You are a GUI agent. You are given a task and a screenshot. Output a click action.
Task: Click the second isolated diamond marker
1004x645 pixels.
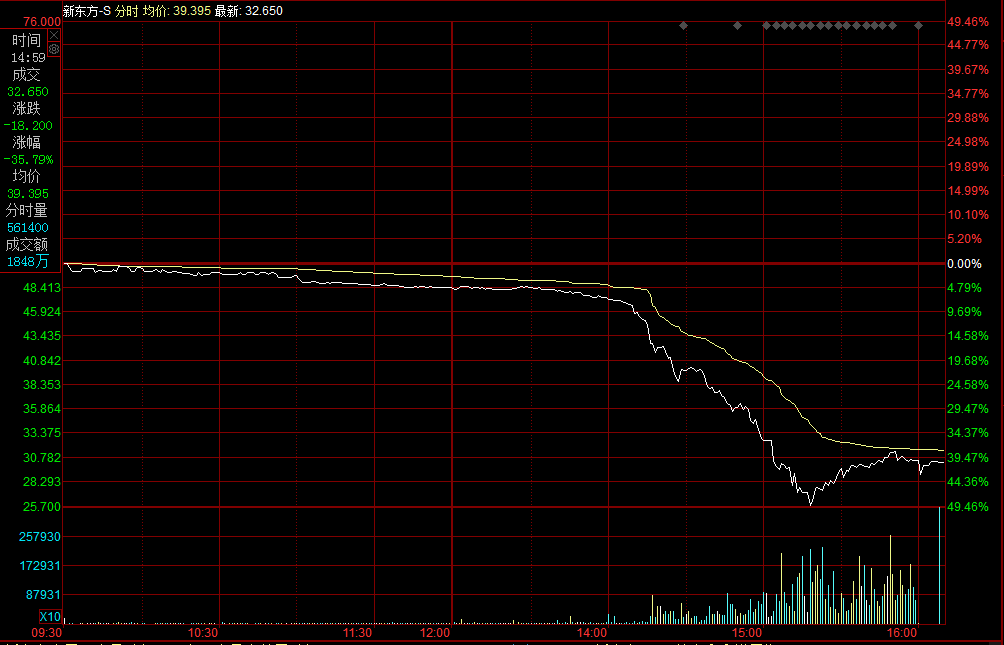pos(737,25)
